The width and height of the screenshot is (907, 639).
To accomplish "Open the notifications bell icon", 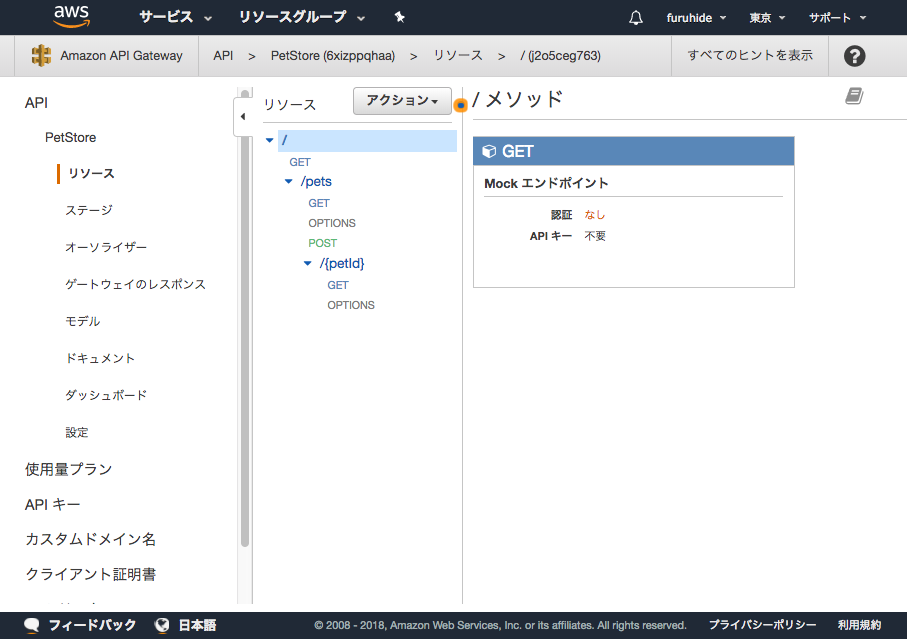I will click(x=635, y=17).
